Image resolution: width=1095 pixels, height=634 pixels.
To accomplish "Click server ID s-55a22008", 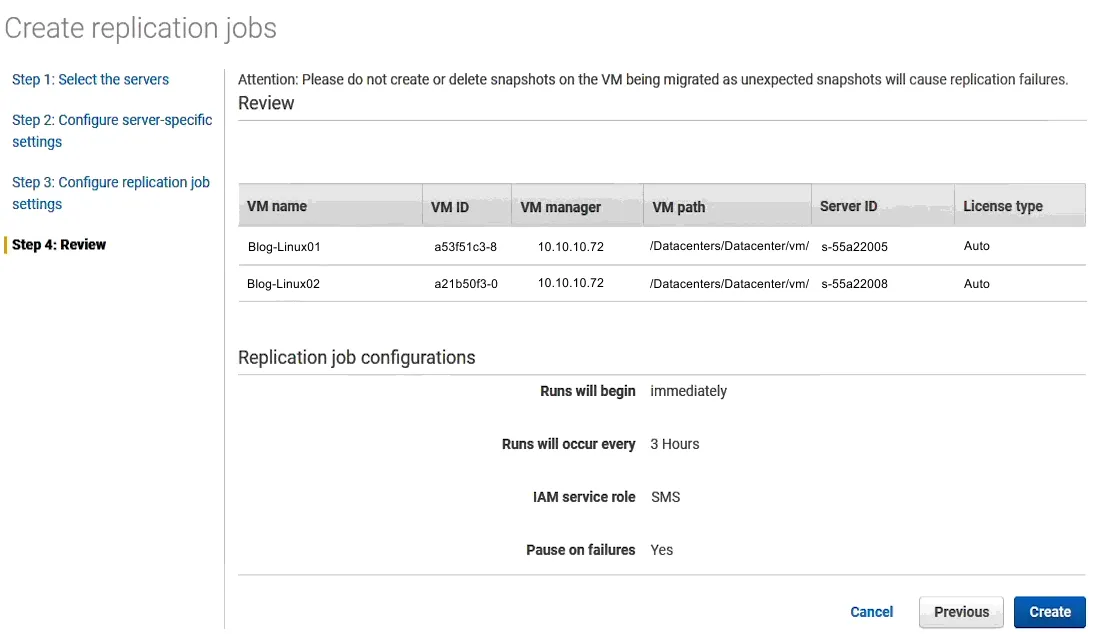I will pos(854,284).
